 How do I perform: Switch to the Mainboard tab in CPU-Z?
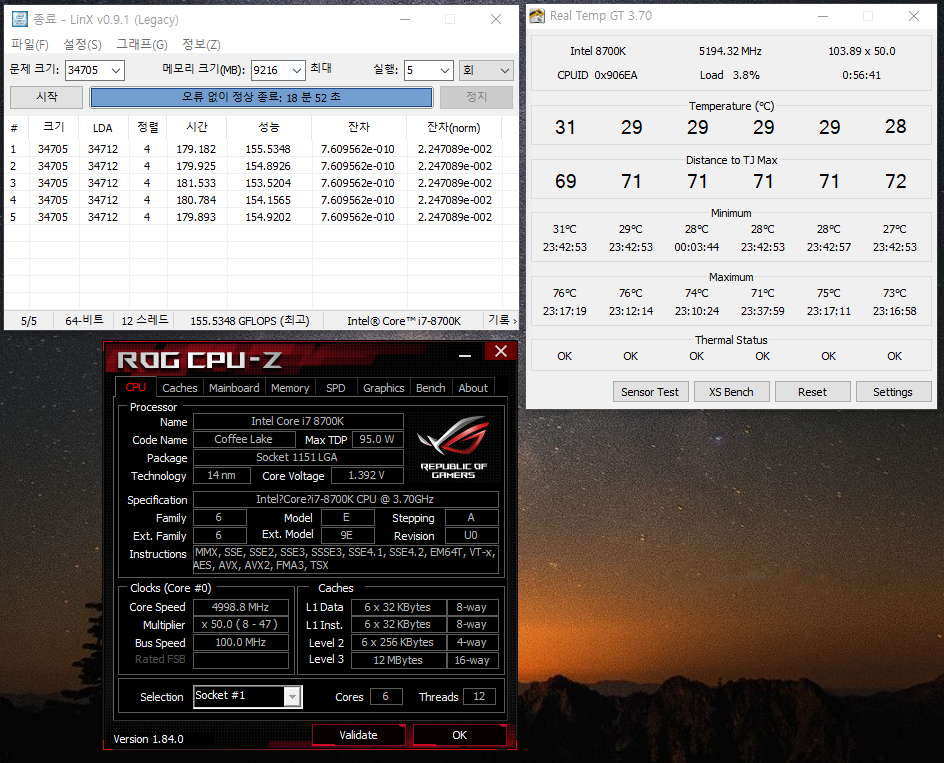coord(234,388)
